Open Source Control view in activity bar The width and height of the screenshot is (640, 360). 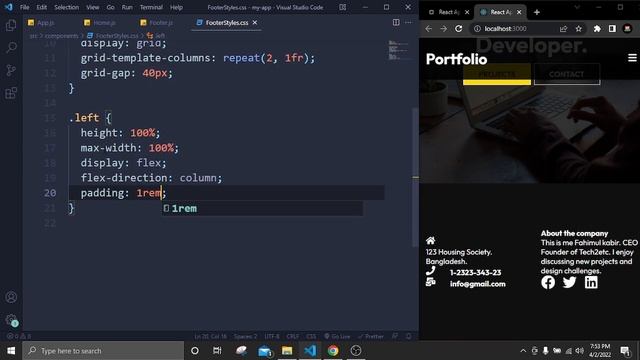tap(11, 70)
